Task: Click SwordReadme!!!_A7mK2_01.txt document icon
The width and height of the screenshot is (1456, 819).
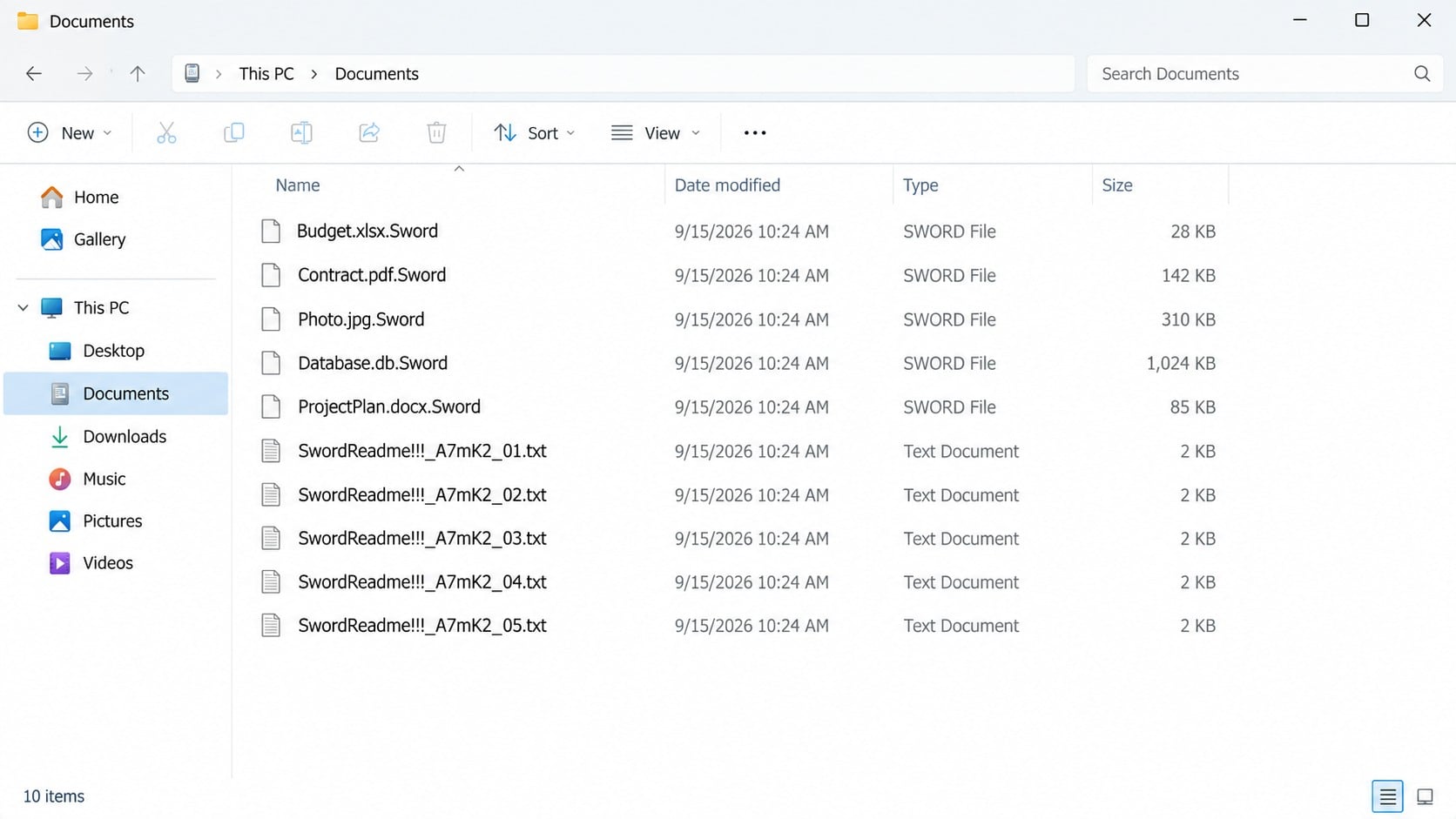Action: 271,451
